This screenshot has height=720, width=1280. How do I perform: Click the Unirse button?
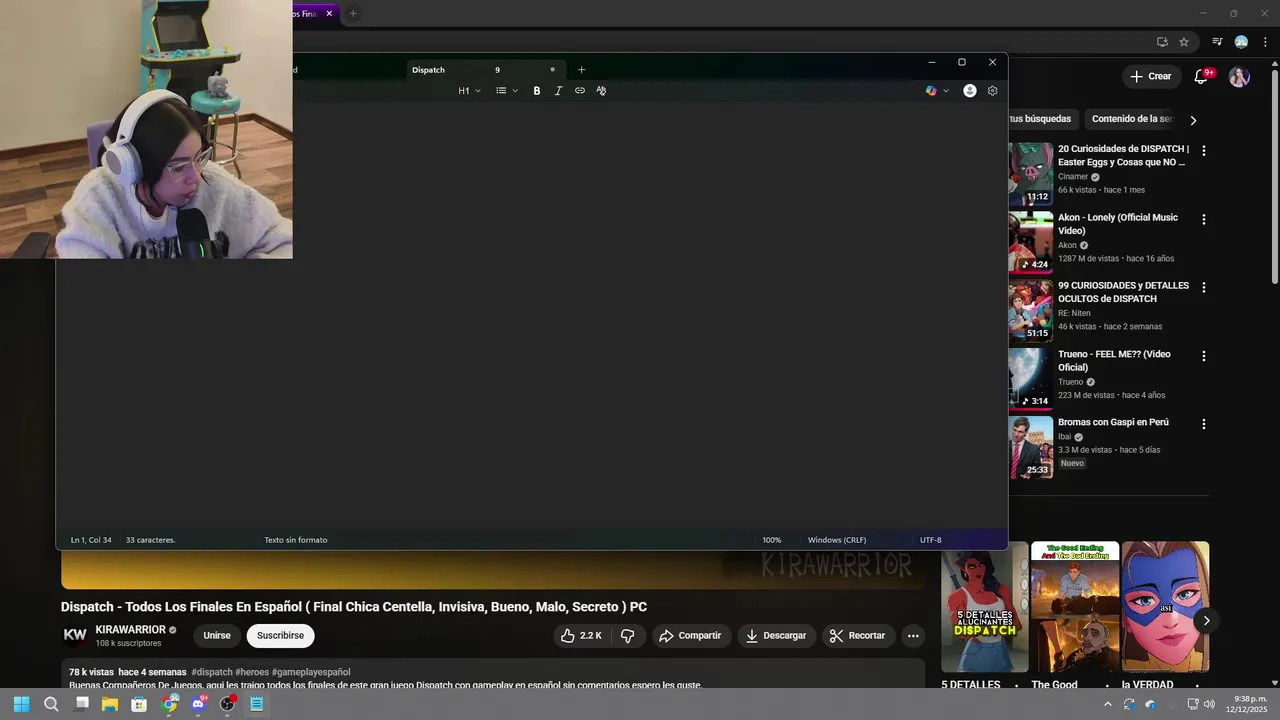point(217,636)
